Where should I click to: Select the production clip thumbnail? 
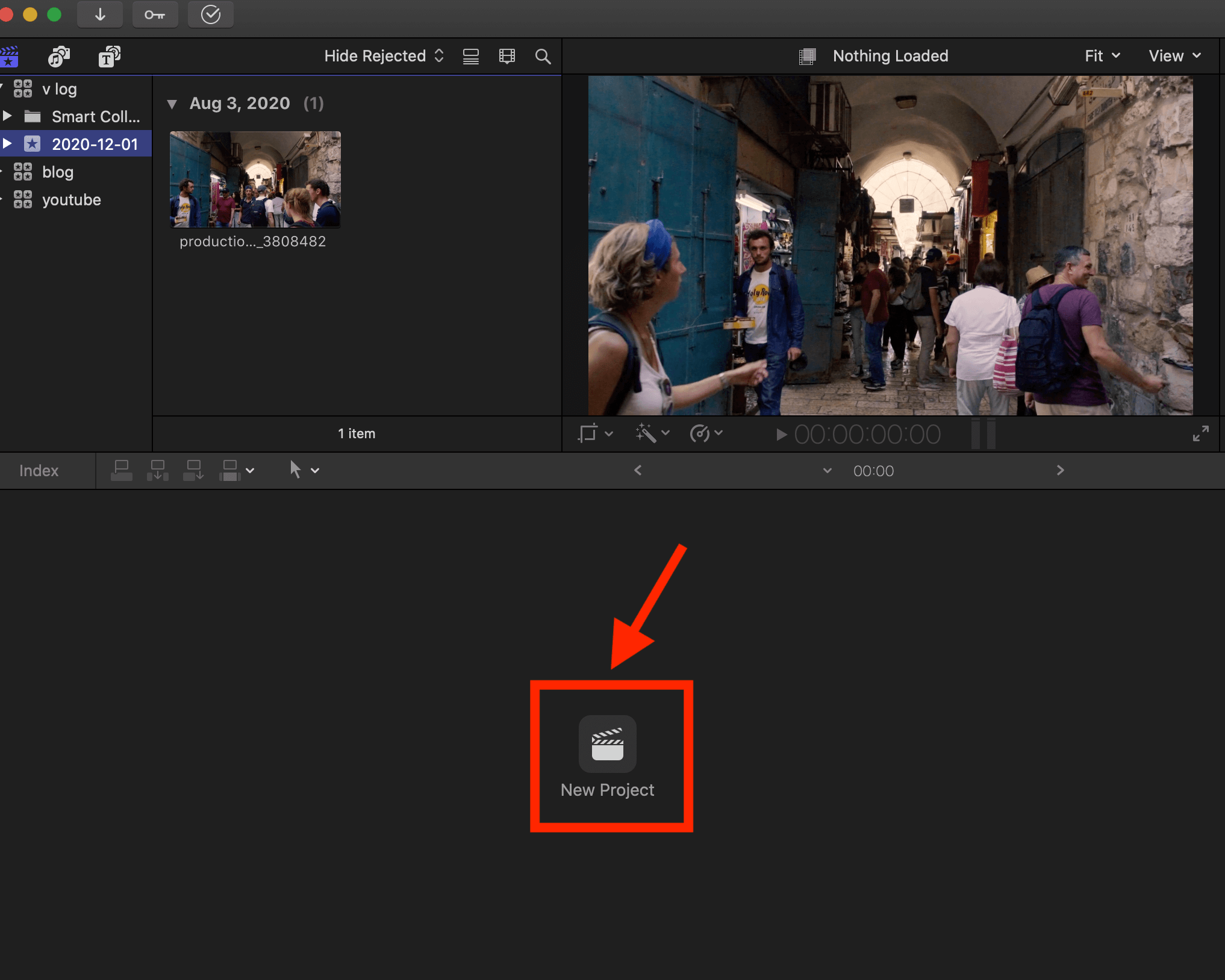pos(255,179)
